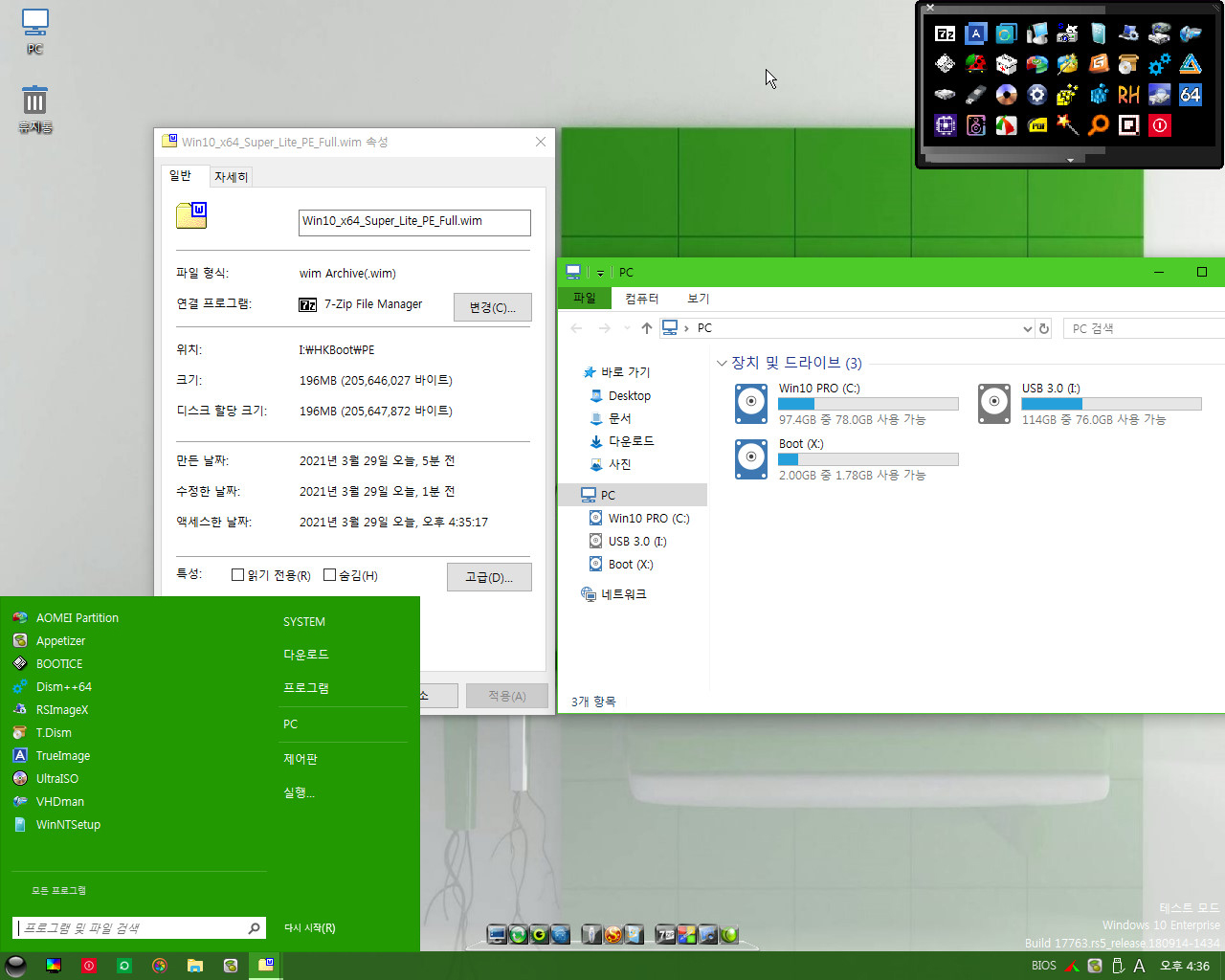The image size is (1225, 980).
Task: Open the PC desktop icon
Action: 34,32
